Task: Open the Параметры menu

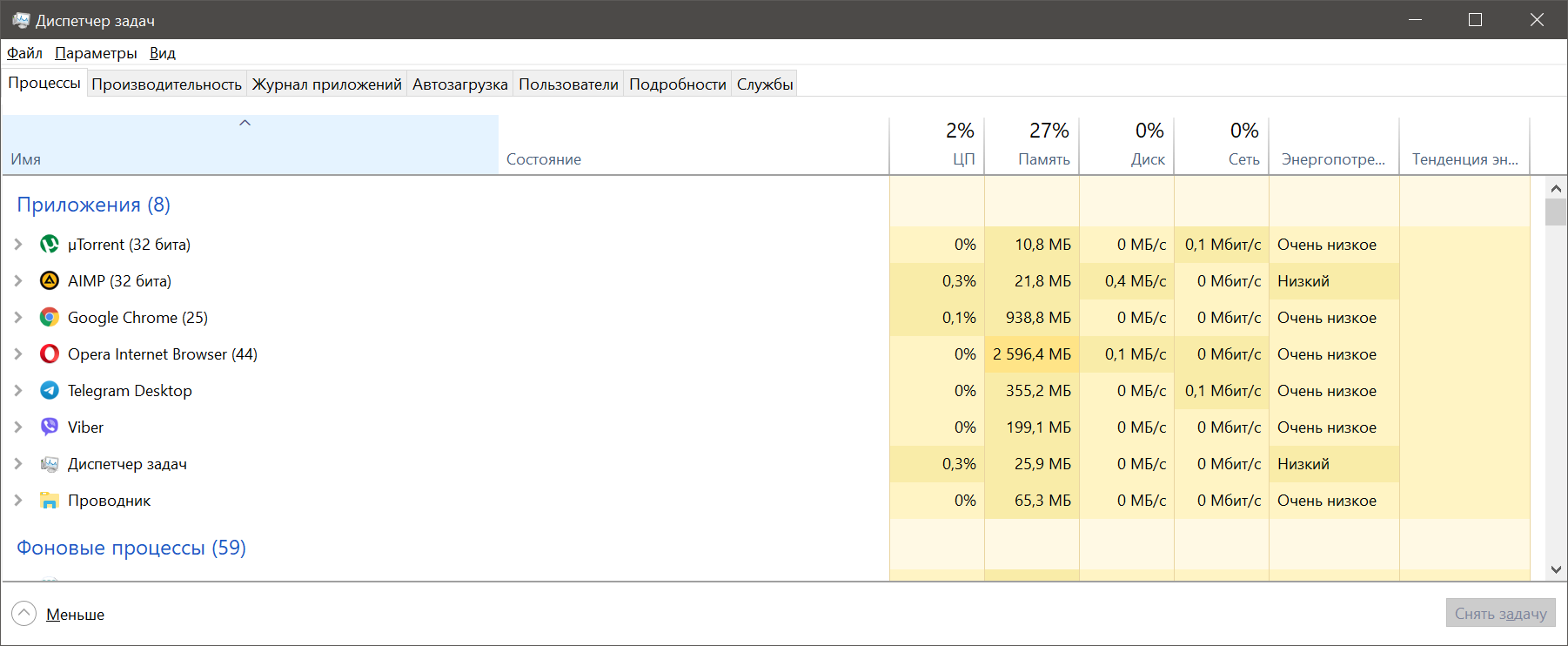Action: (96, 53)
